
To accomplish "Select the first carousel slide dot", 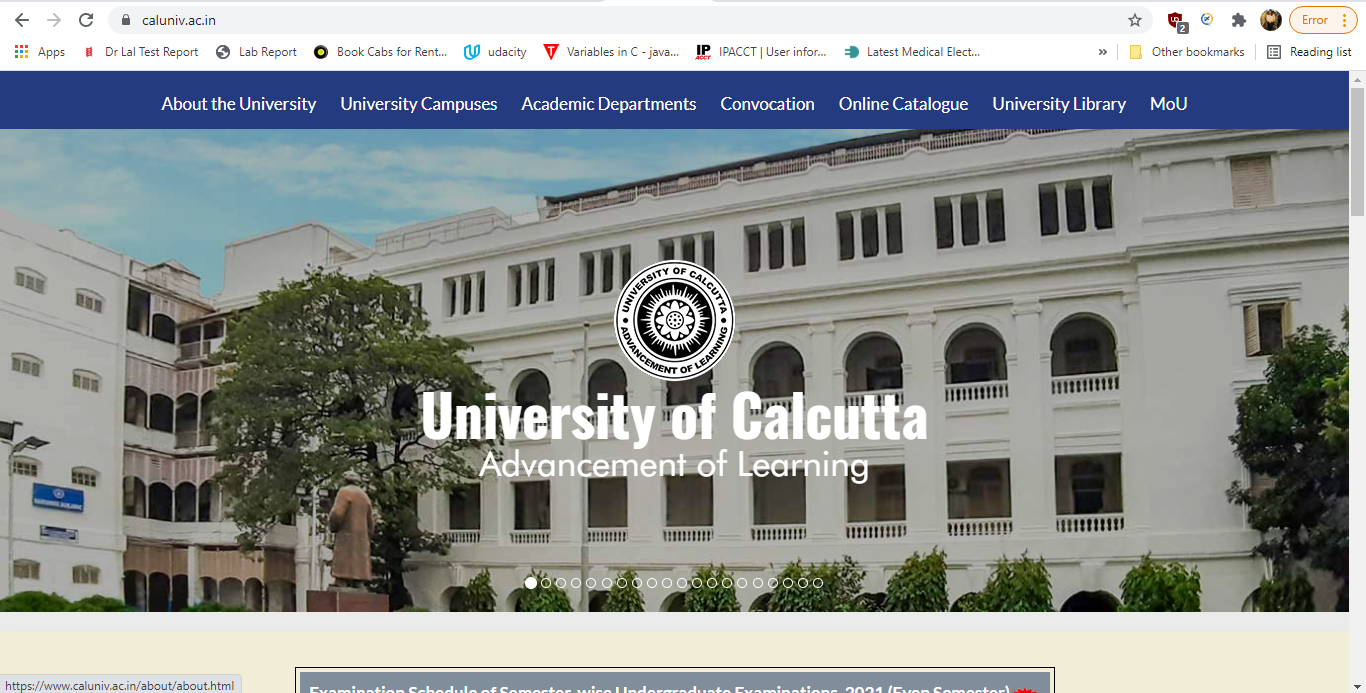I will 531,583.
